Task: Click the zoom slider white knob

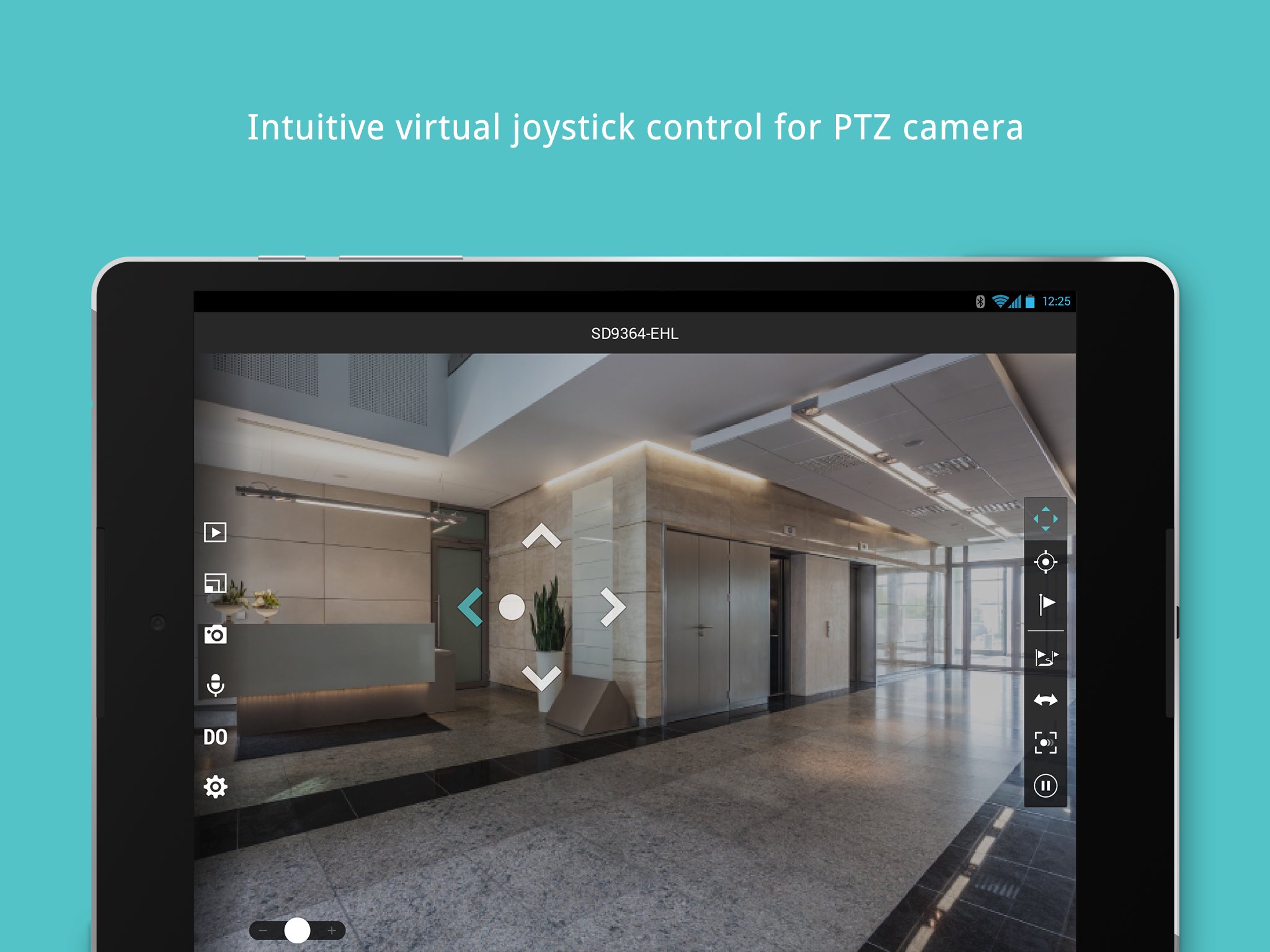Action: coord(297,930)
